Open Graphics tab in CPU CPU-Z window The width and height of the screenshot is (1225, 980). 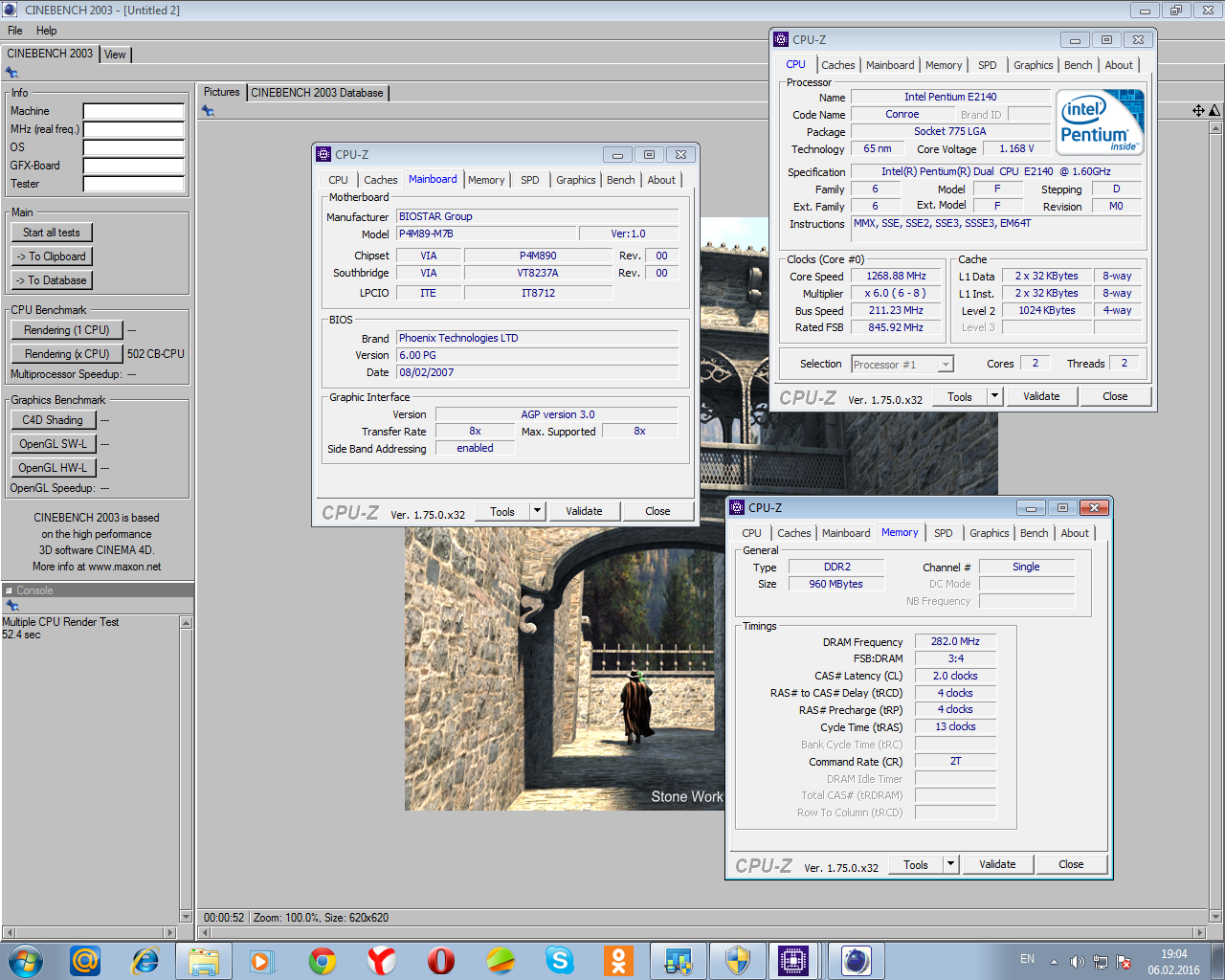(x=1034, y=65)
